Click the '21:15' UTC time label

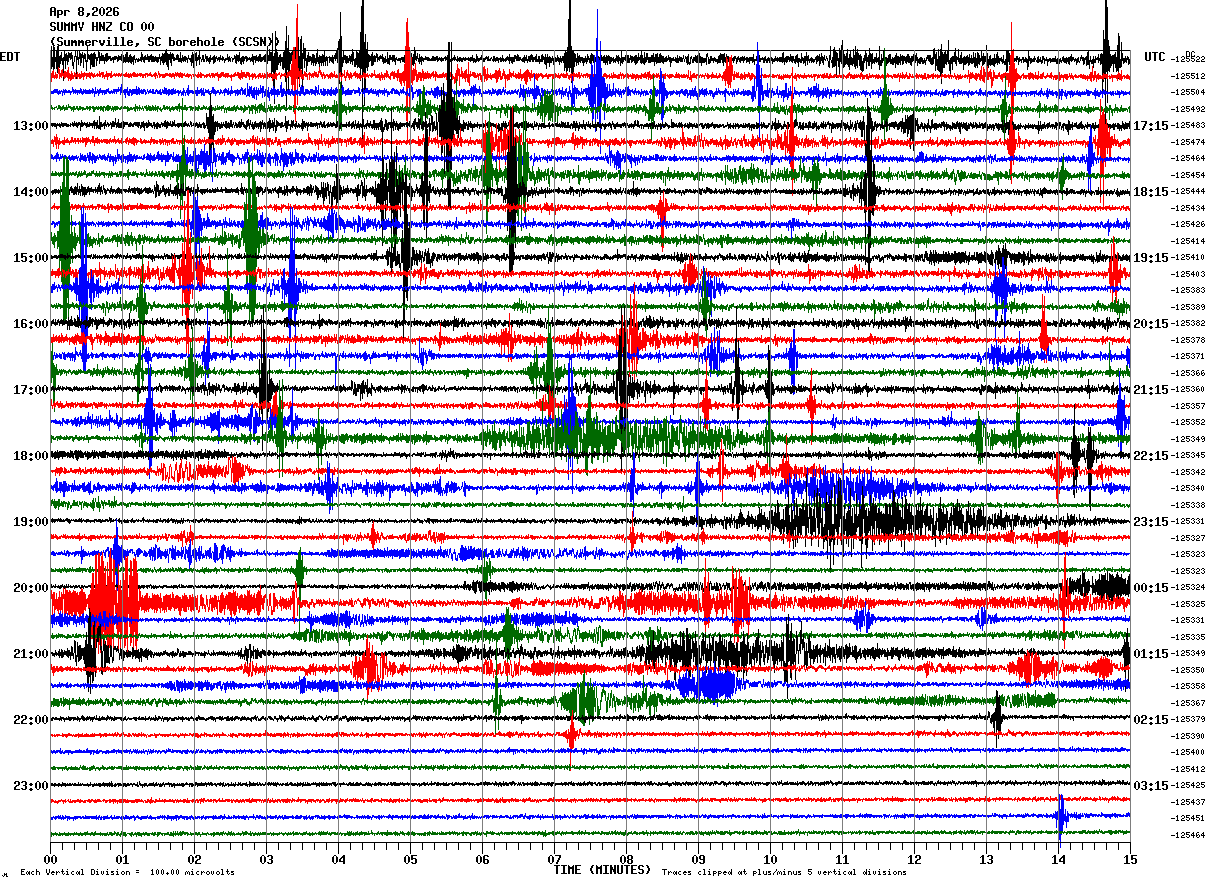point(1150,390)
